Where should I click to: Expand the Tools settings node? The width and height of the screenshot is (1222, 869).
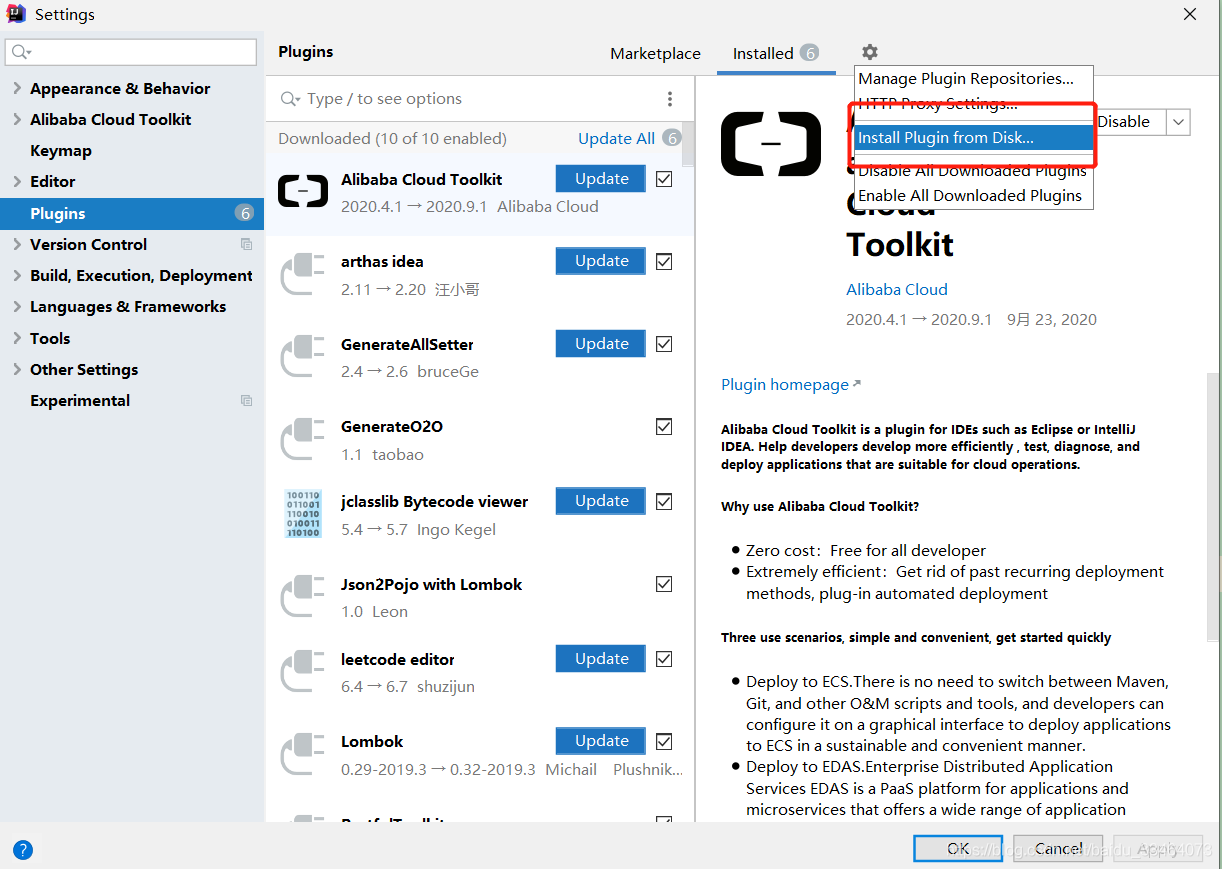coord(17,338)
